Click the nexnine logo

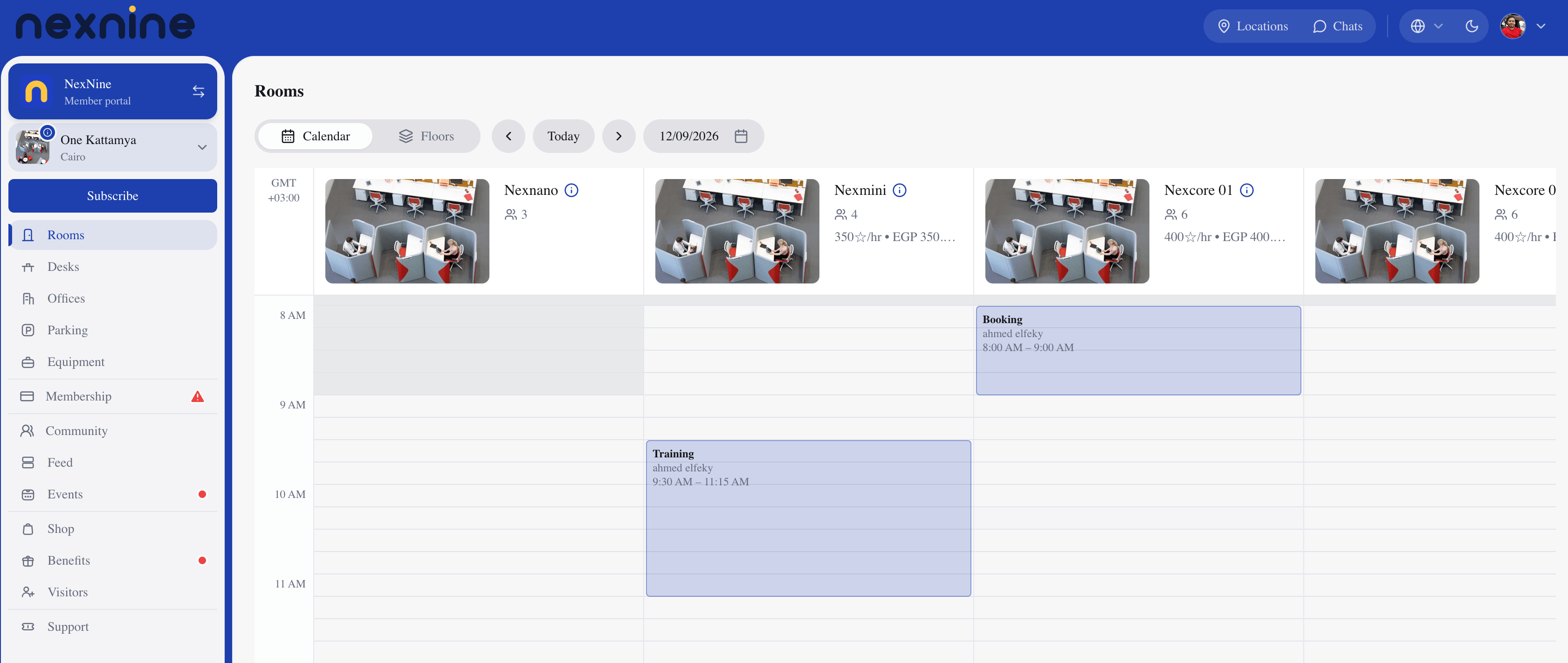click(x=105, y=23)
